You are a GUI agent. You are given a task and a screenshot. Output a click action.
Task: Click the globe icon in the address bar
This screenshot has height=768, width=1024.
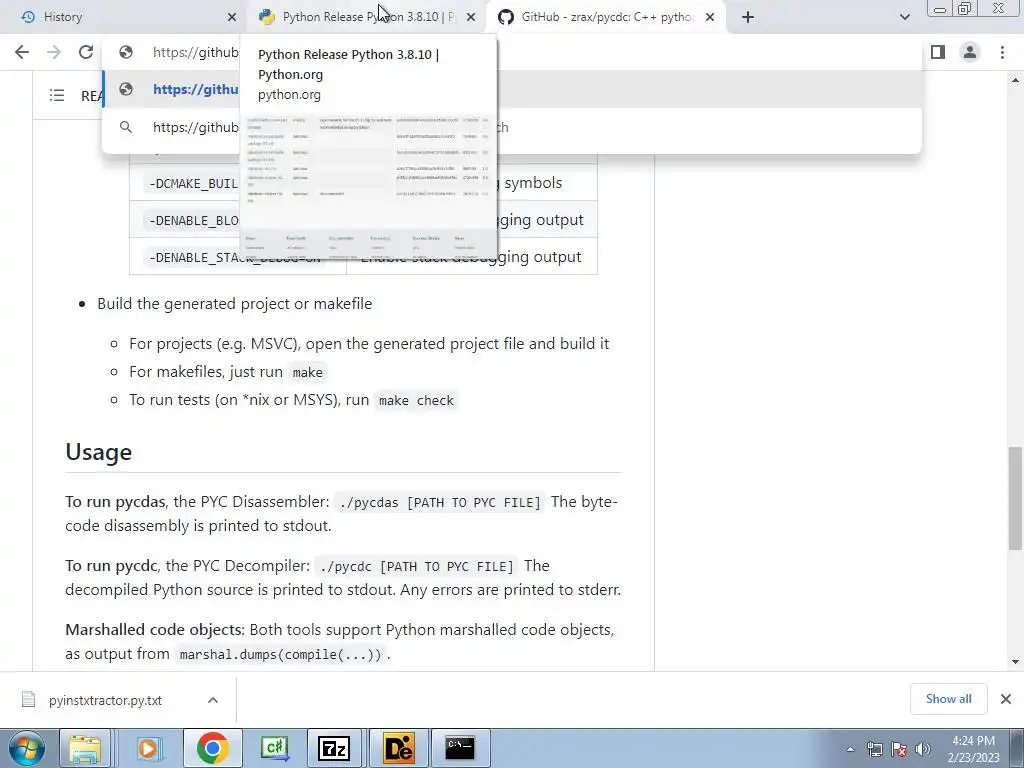coord(126,52)
